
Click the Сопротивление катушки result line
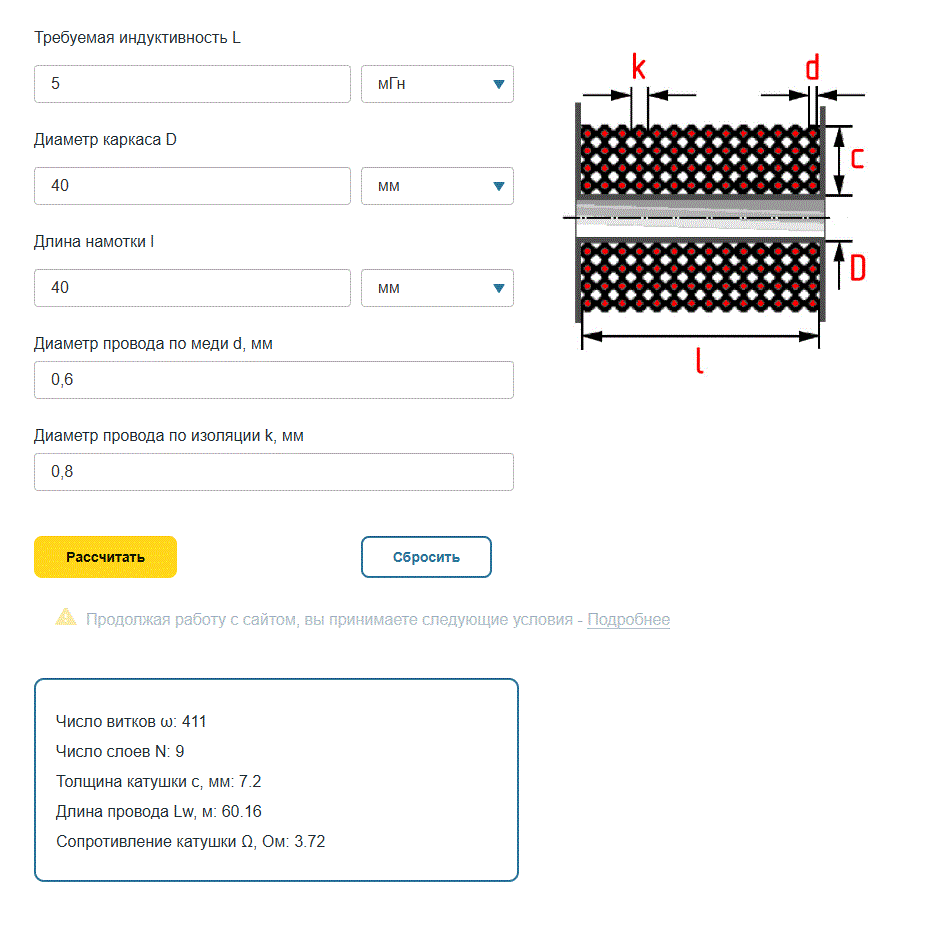click(x=191, y=842)
